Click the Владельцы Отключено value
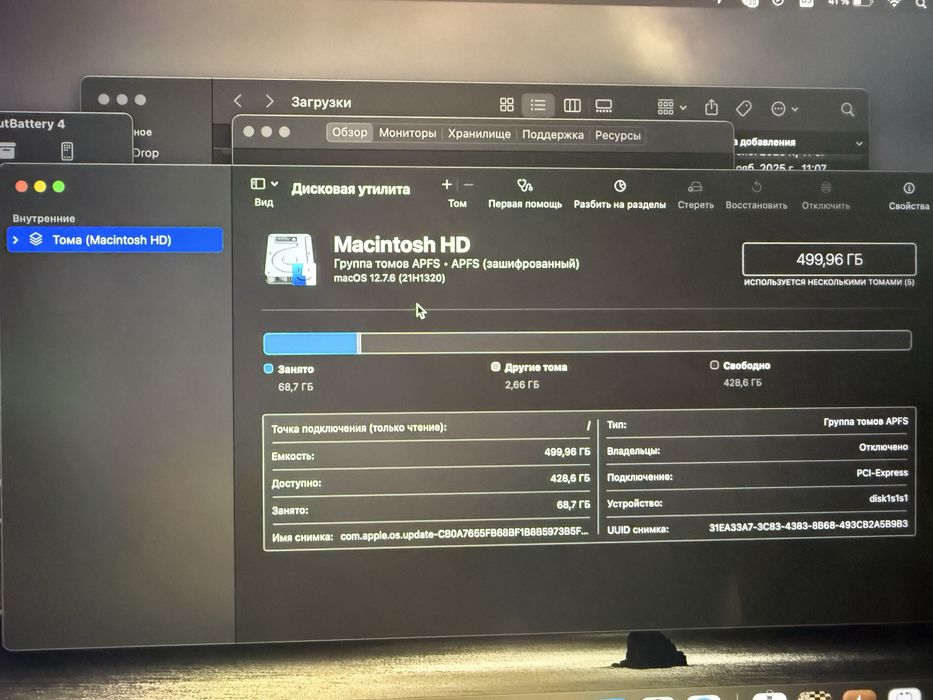Image resolution: width=933 pixels, height=700 pixels. 884,447
